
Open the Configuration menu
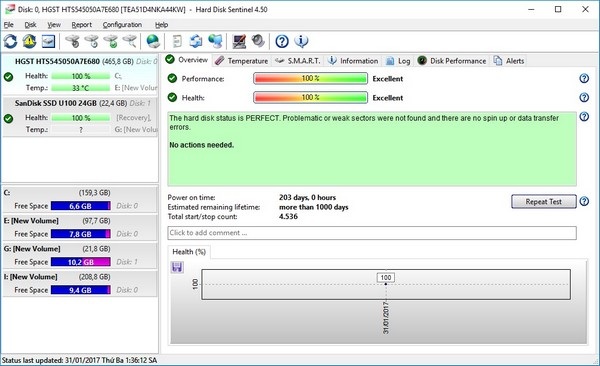point(122,25)
